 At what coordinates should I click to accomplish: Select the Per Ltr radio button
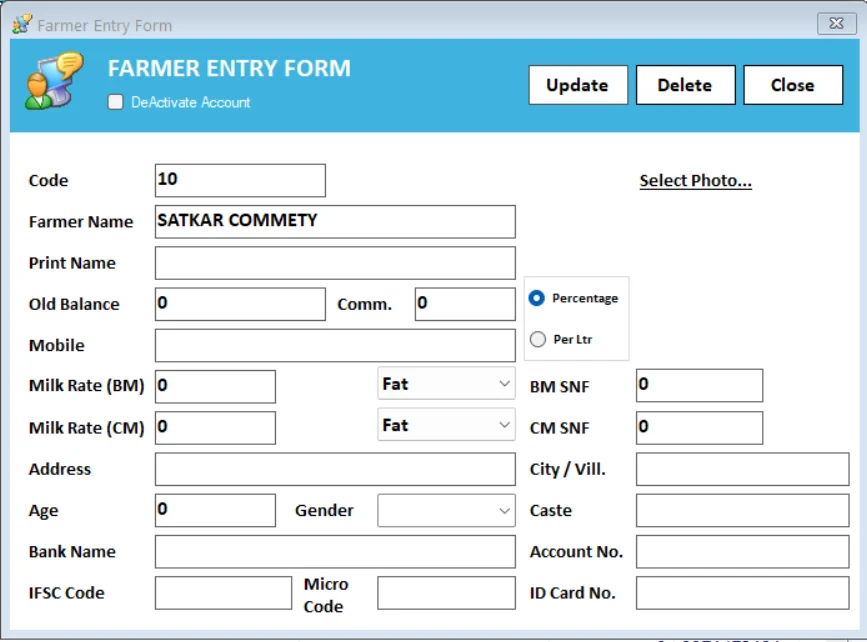(537, 339)
